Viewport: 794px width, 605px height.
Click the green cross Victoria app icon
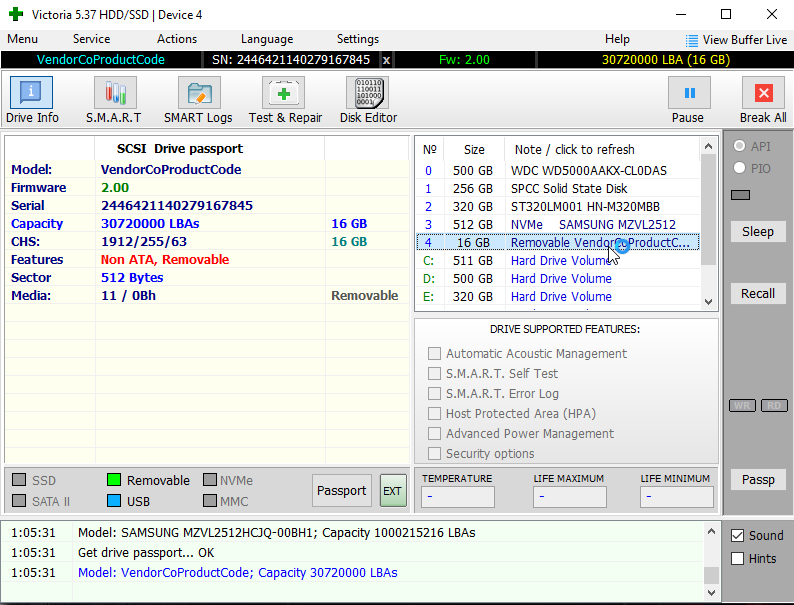pos(16,14)
